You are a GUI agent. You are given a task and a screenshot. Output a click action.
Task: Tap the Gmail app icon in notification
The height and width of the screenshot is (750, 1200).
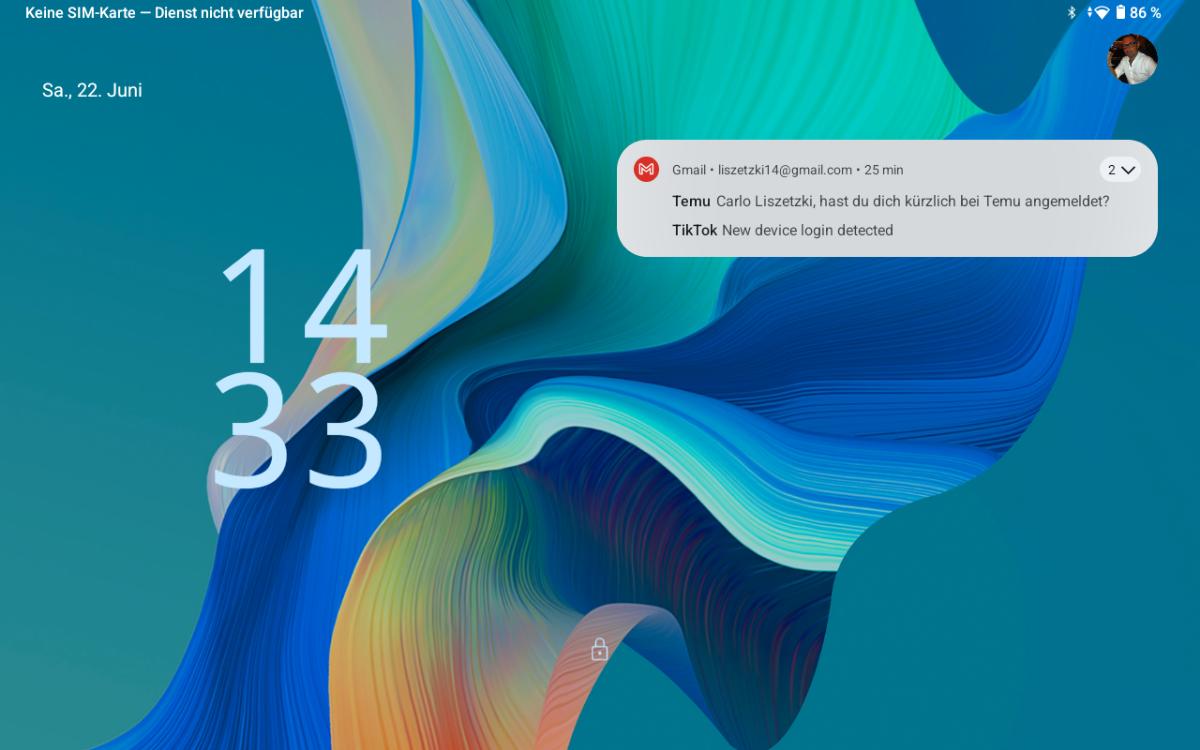(646, 170)
